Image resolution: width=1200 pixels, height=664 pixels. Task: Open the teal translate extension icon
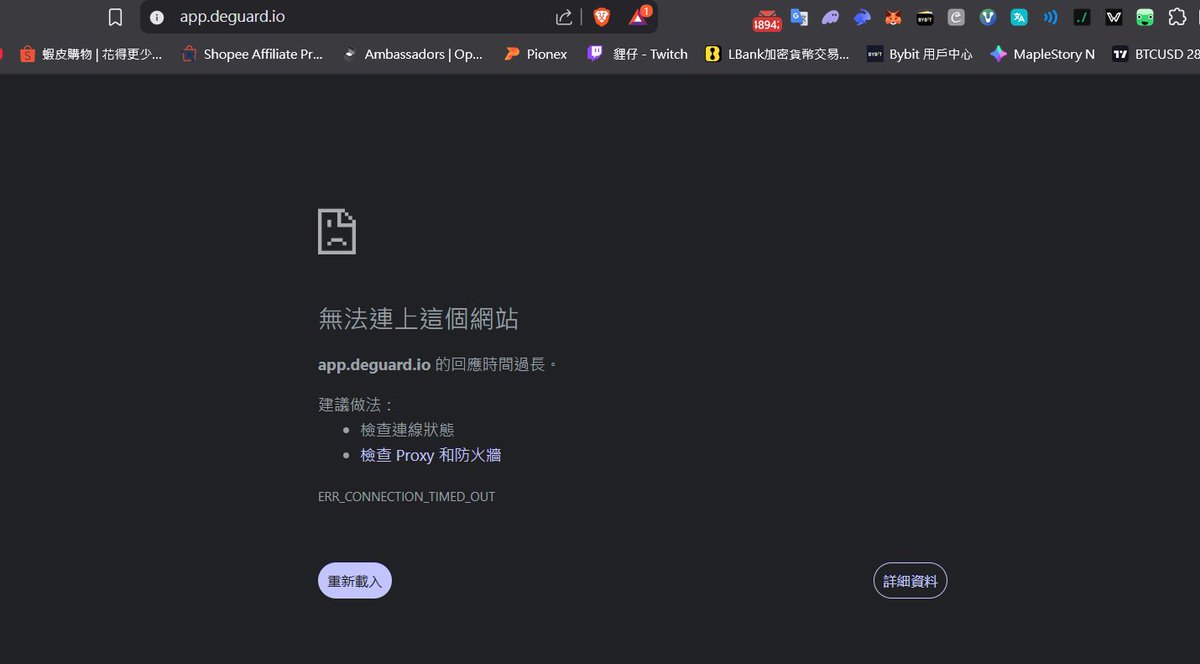pyautogui.click(x=1019, y=17)
